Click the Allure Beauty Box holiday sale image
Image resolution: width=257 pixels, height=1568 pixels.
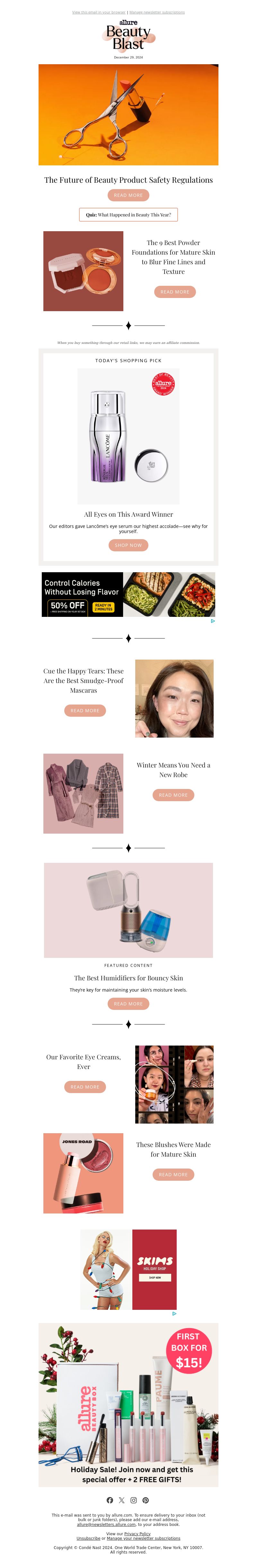point(128,1404)
